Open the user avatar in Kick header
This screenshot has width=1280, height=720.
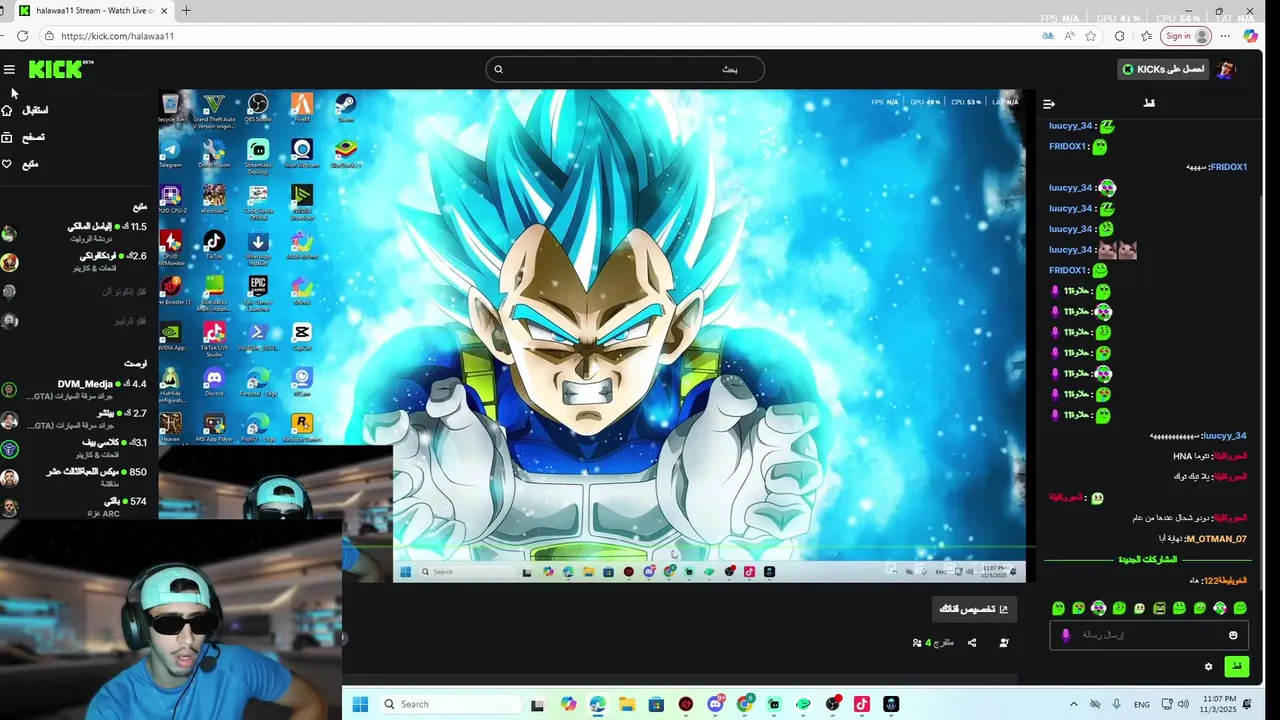(x=1227, y=69)
